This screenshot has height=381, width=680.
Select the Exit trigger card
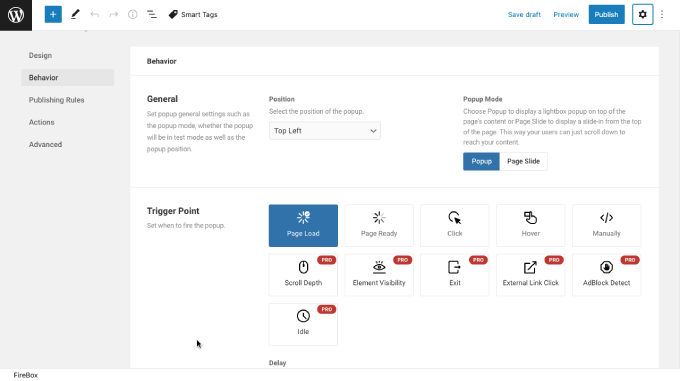[454, 275]
